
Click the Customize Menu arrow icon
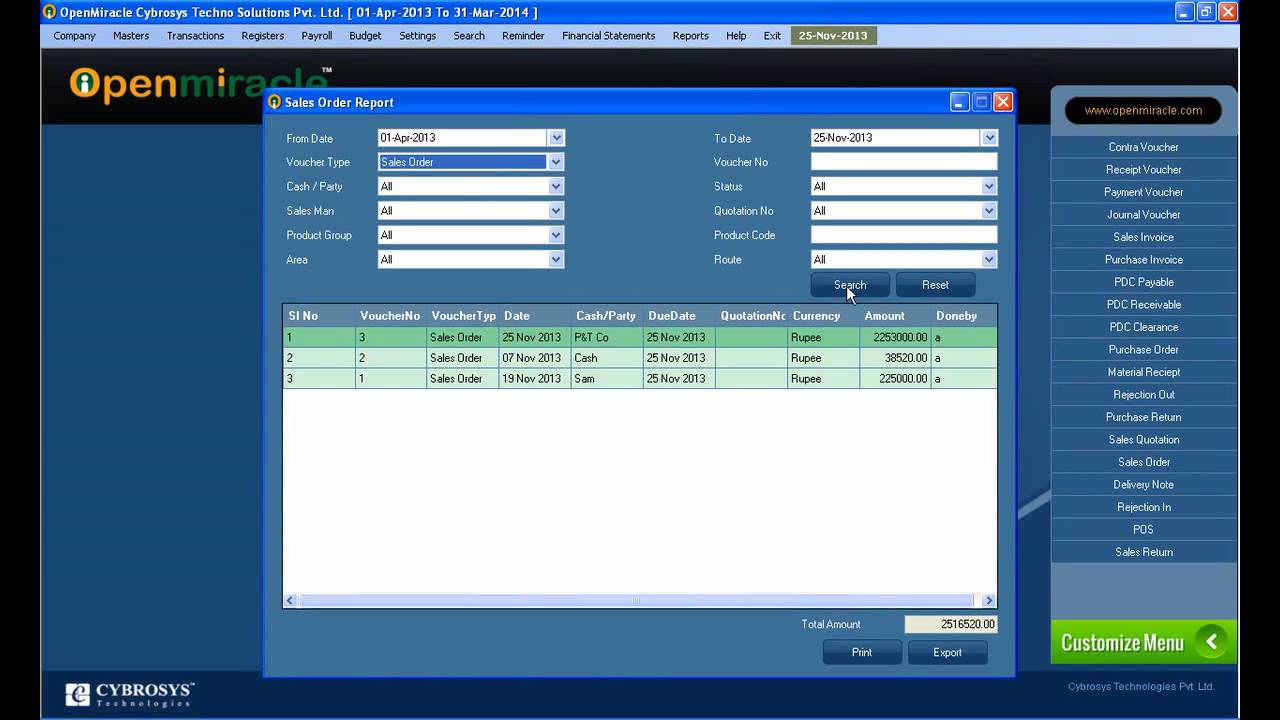[1211, 642]
